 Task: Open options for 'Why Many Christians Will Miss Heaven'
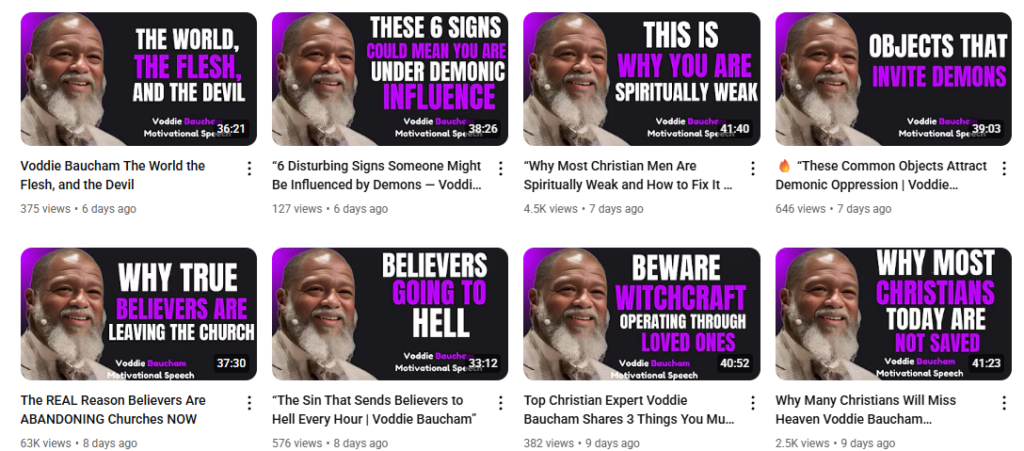click(x=1004, y=403)
